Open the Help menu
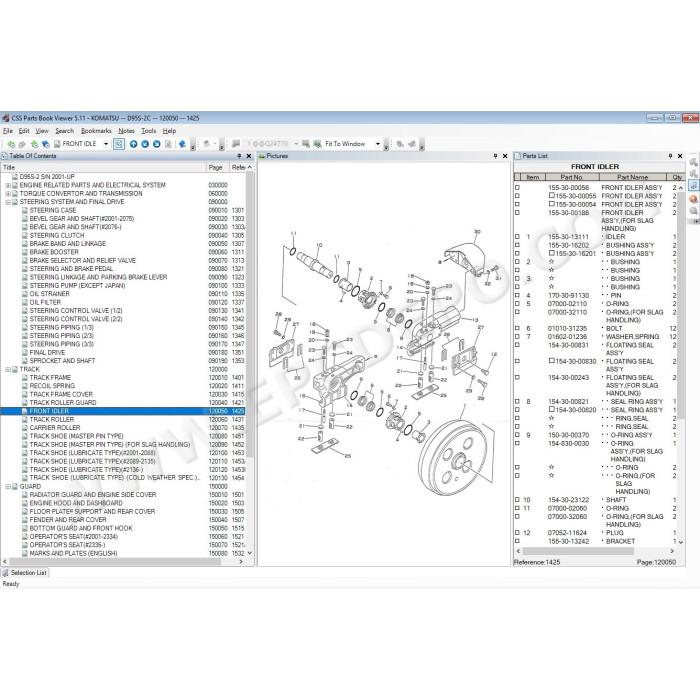 tap(169, 131)
